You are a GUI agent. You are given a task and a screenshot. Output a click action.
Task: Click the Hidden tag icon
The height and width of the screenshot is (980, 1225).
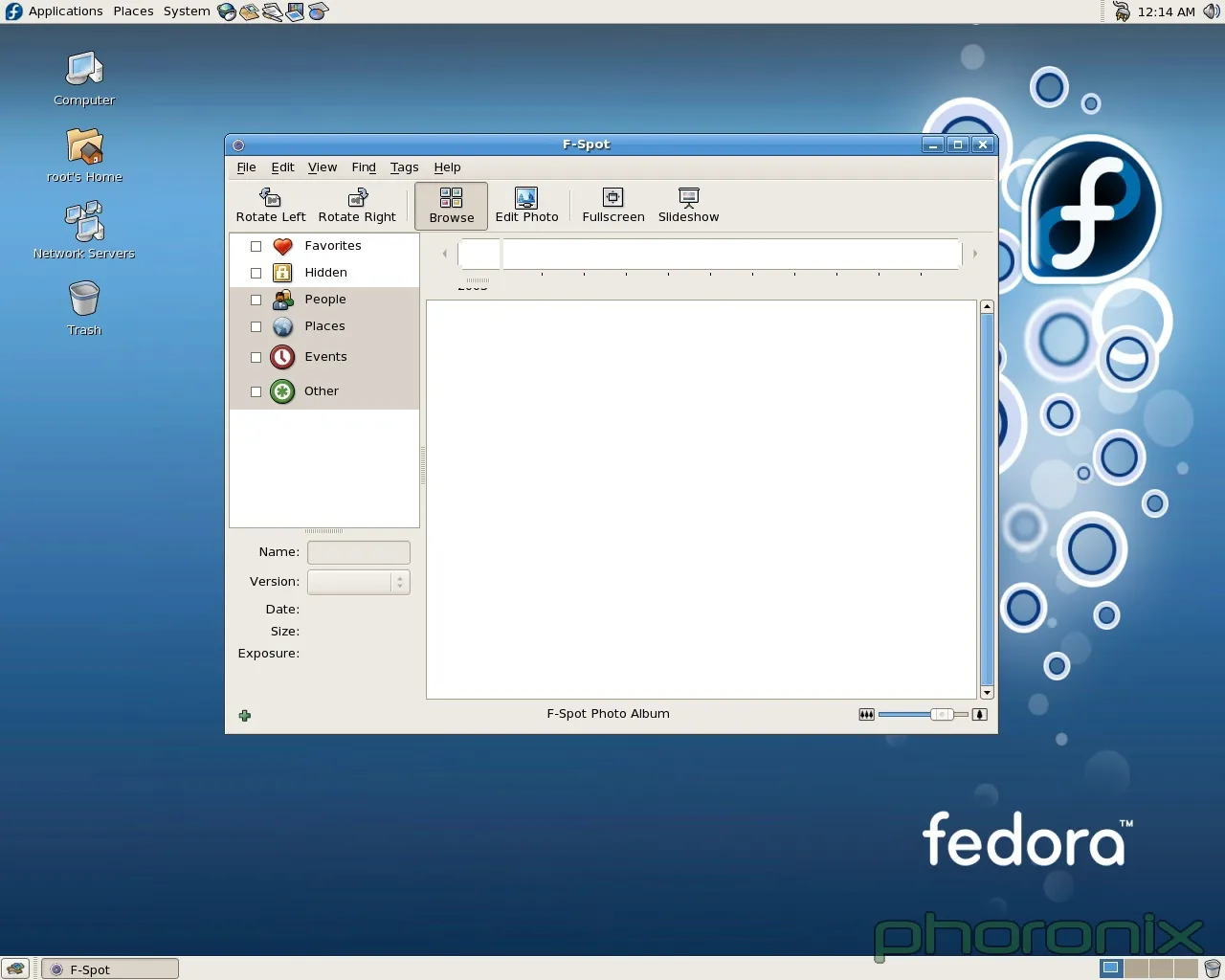282,273
